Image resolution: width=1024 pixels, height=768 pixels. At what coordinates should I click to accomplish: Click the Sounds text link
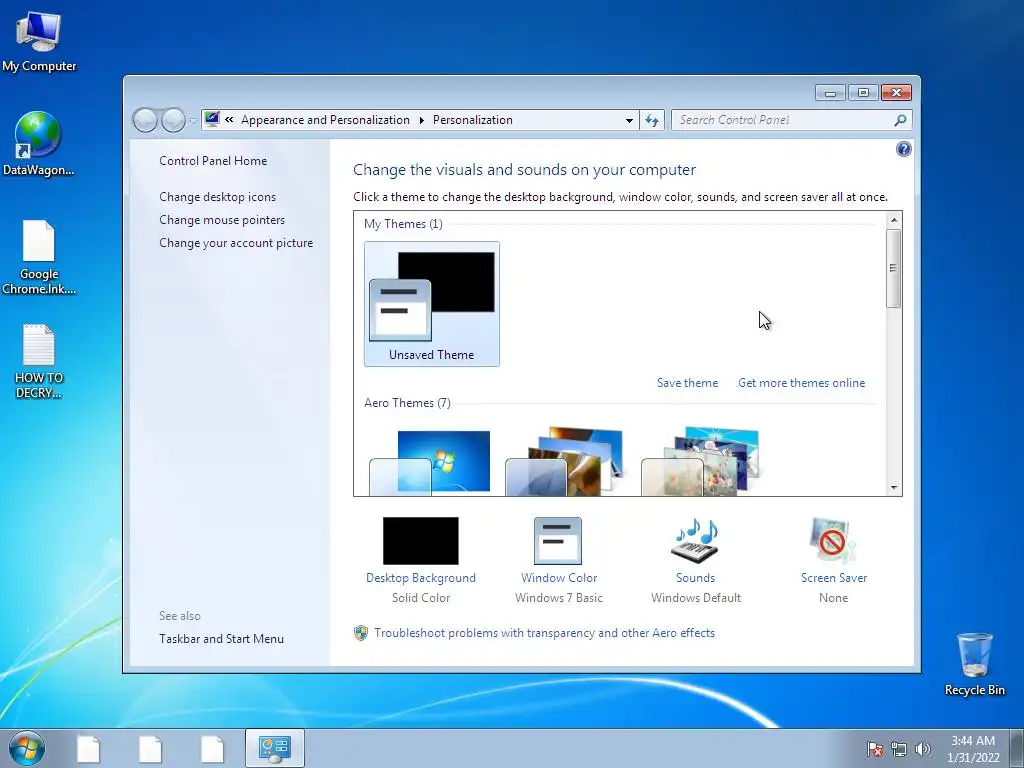point(695,578)
